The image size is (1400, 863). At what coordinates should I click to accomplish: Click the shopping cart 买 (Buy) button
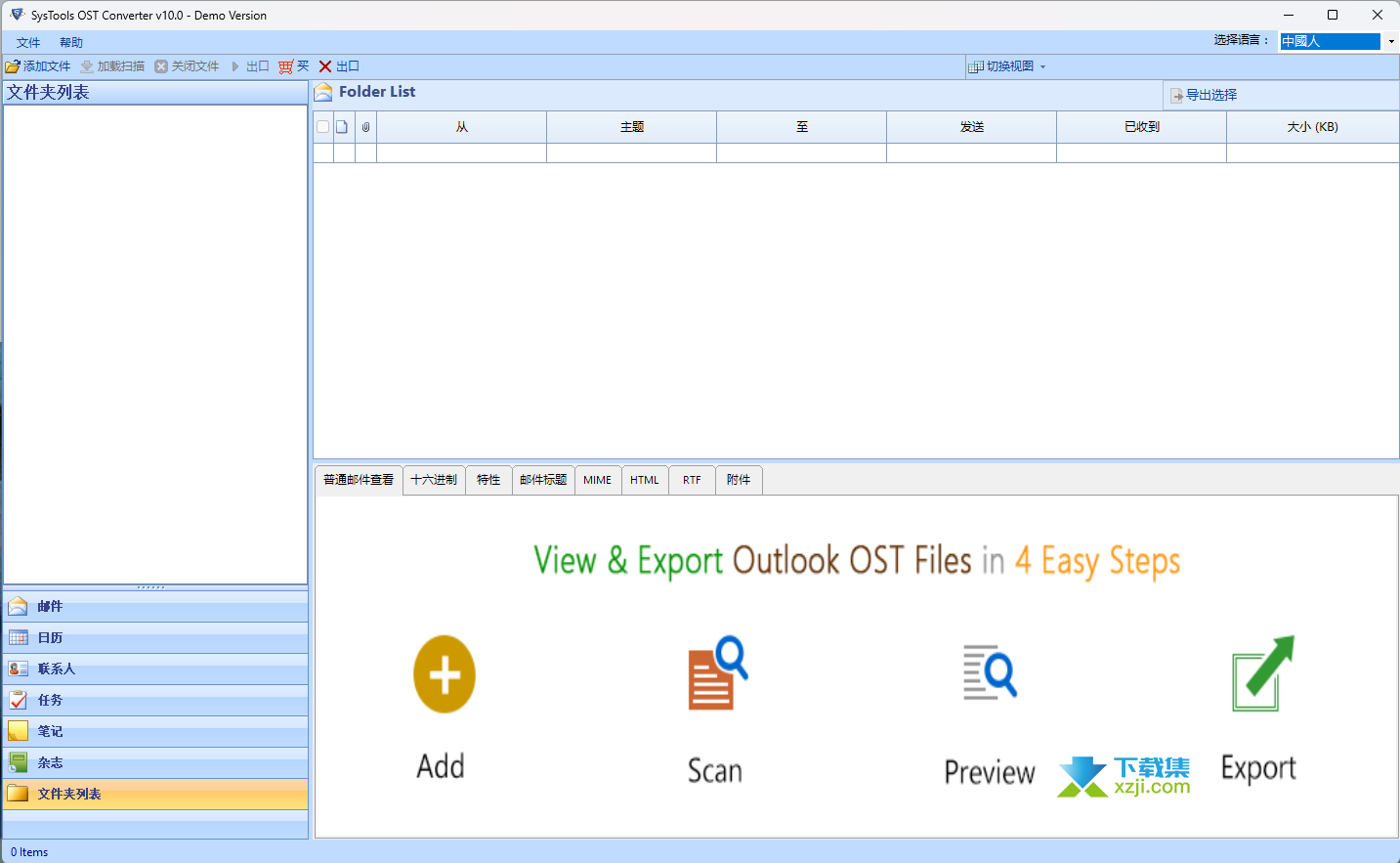tap(294, 66)
